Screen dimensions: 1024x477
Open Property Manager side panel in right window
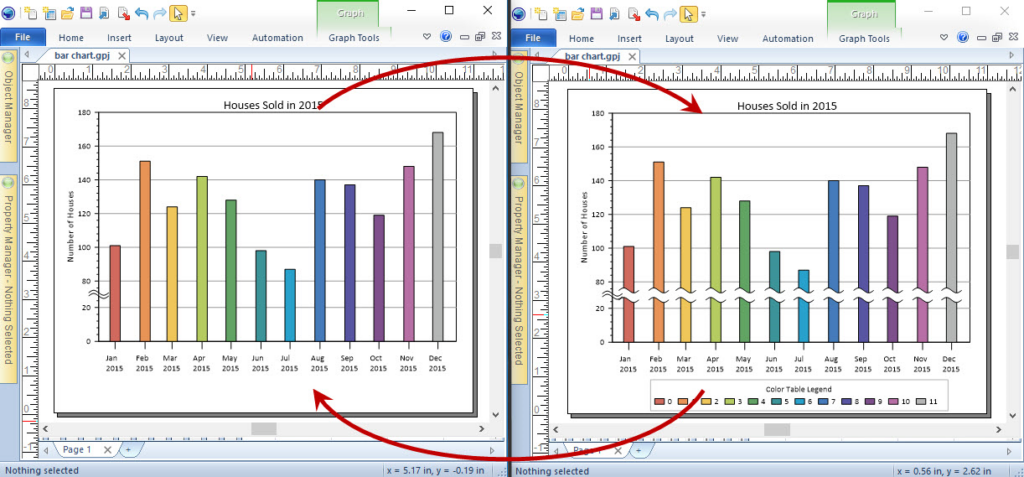coord(520,280)
